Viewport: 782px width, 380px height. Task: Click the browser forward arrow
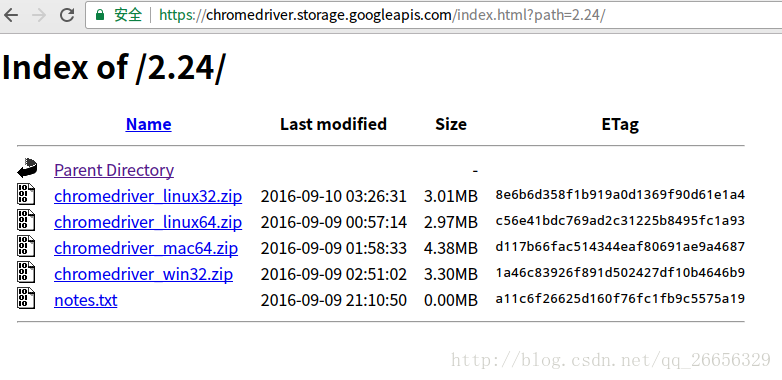(39, 15)
